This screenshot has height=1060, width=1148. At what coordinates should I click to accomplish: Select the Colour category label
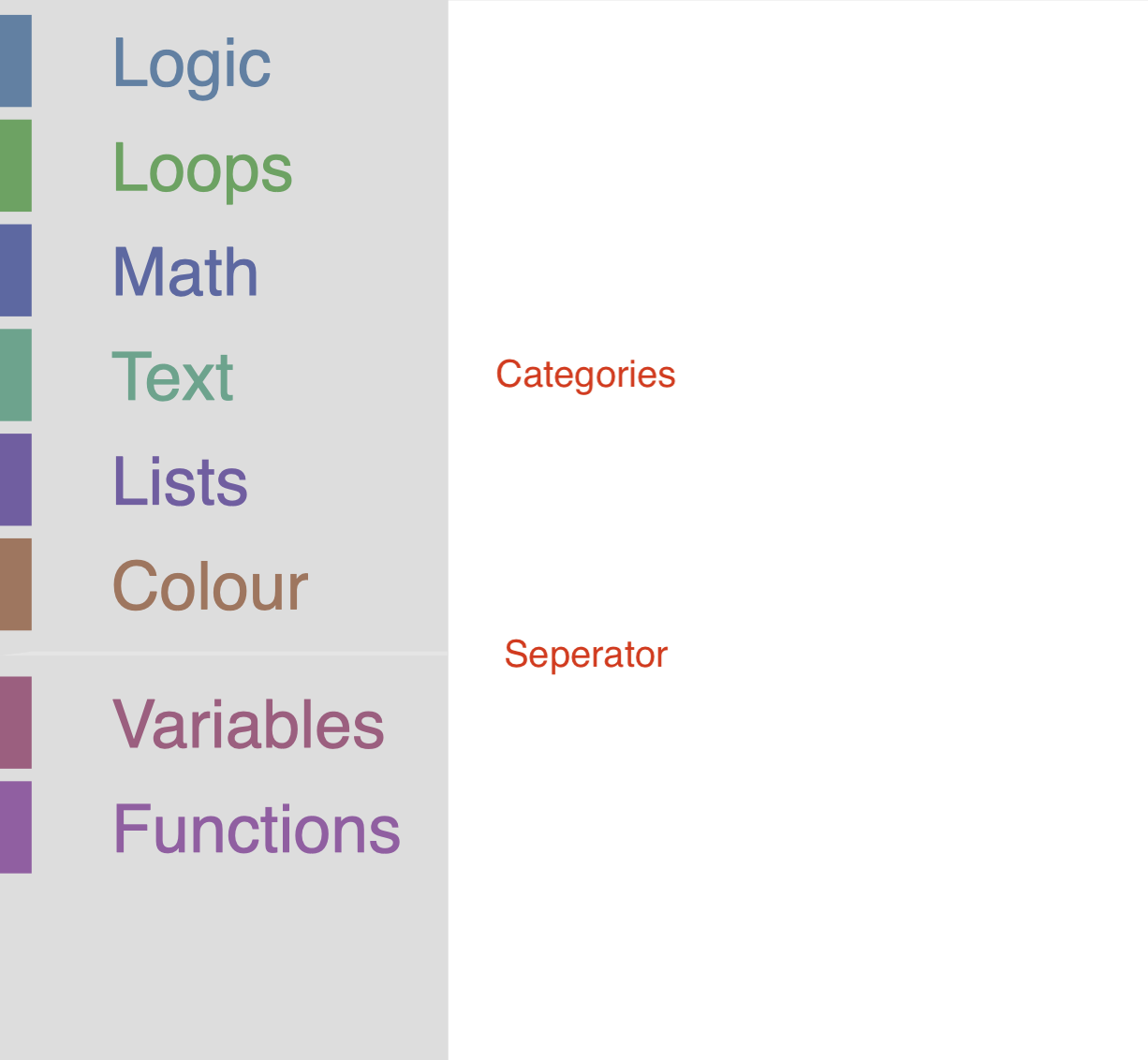tap(210, 586)
